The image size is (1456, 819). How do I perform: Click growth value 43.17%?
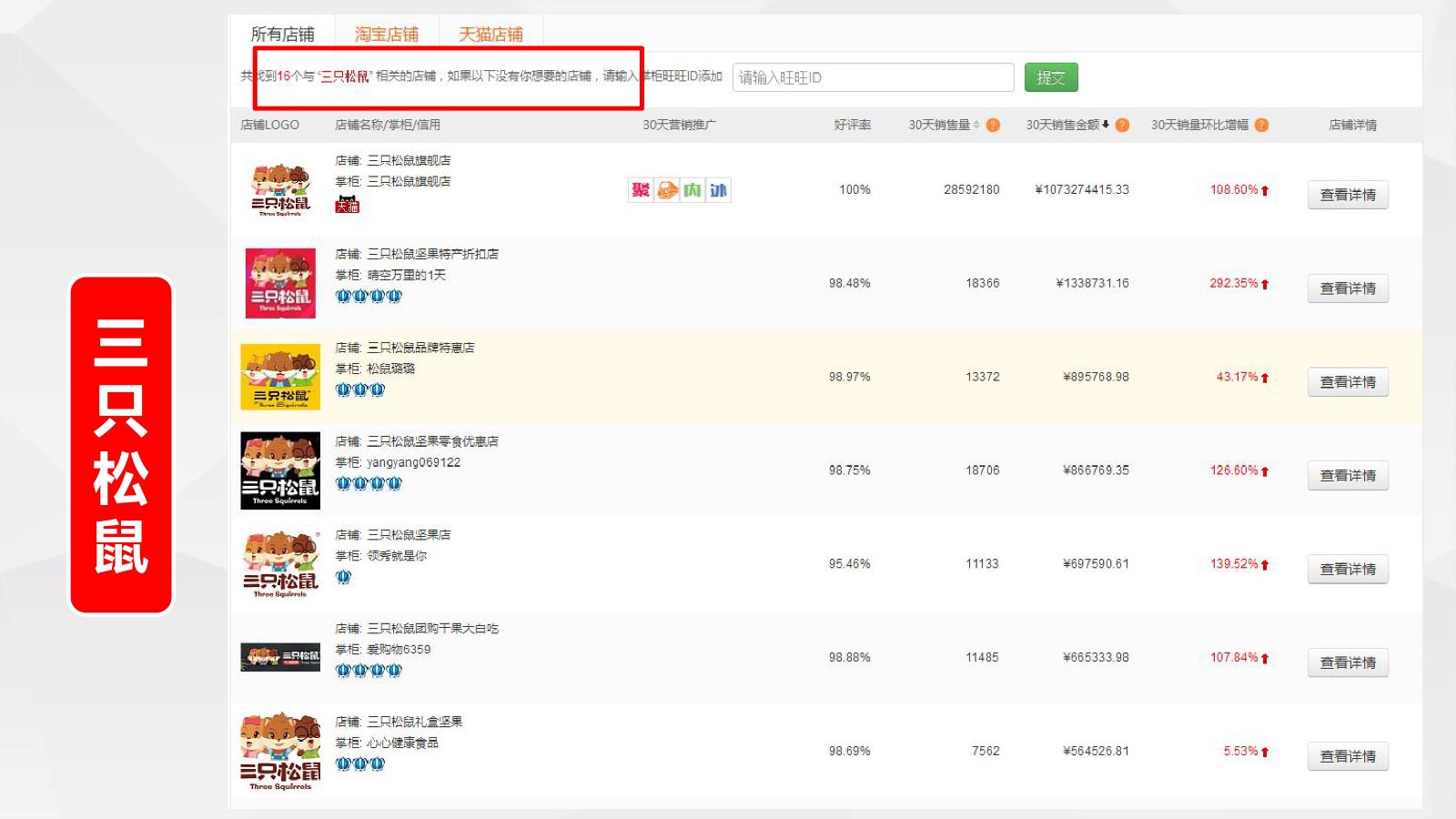pyautogui.click(x=1238, y=378)
